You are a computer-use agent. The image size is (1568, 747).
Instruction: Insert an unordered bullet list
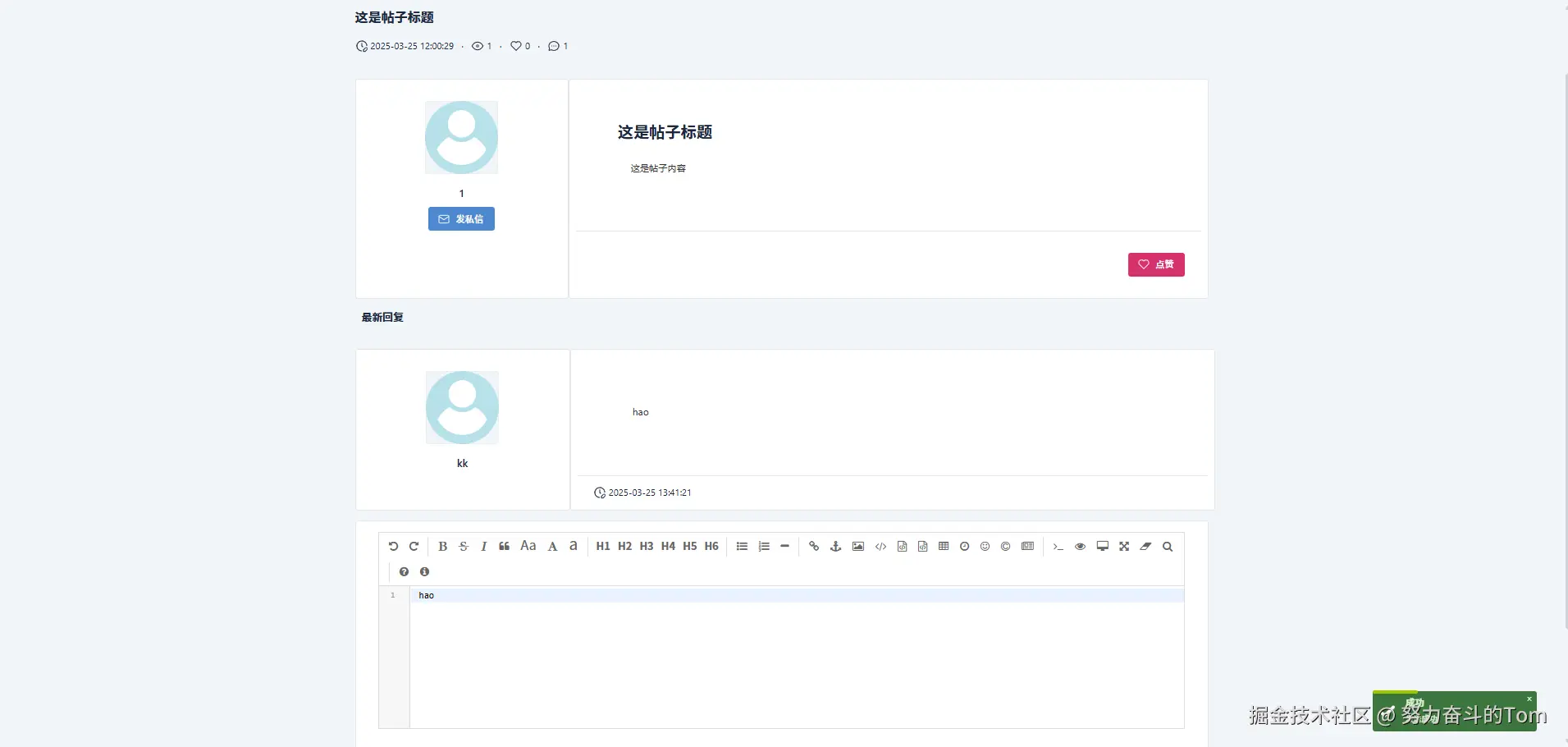[x=742, y=547]
